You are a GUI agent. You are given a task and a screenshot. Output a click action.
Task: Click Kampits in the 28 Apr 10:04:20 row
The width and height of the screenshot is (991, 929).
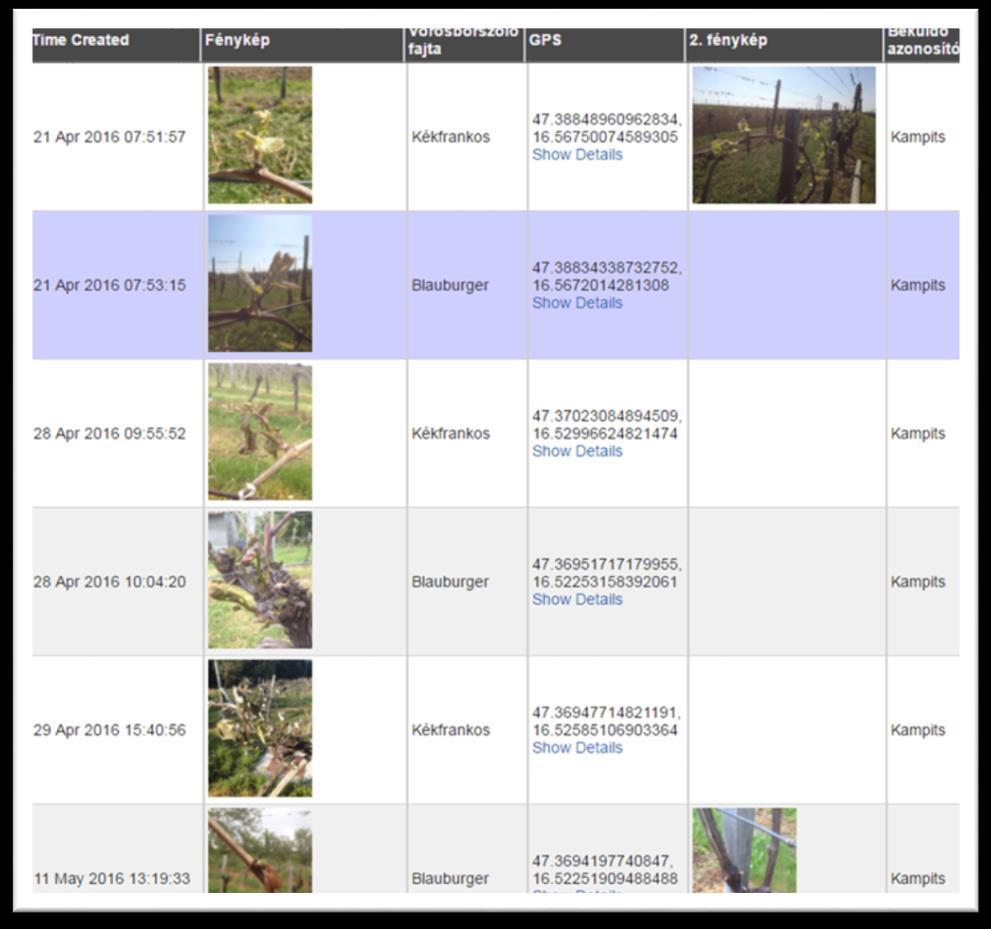918,582
